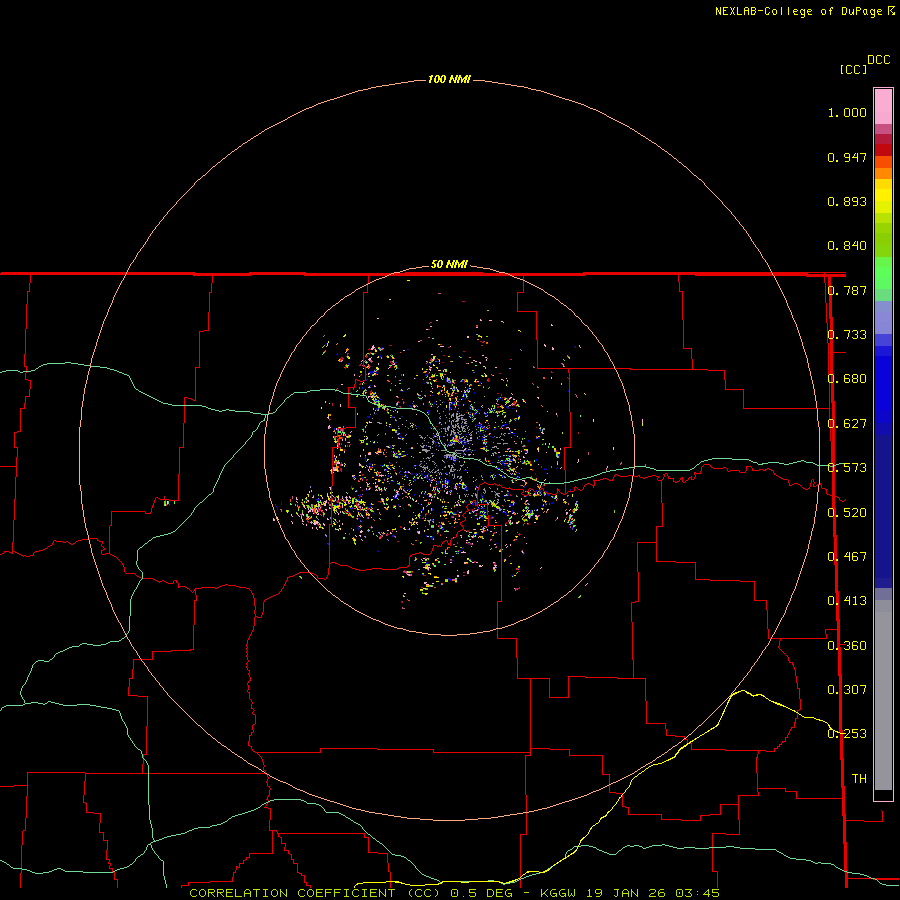Click the 03:45 timestamp in the caption
Screen dimensions: 900x900
click(x=697, y=893)
